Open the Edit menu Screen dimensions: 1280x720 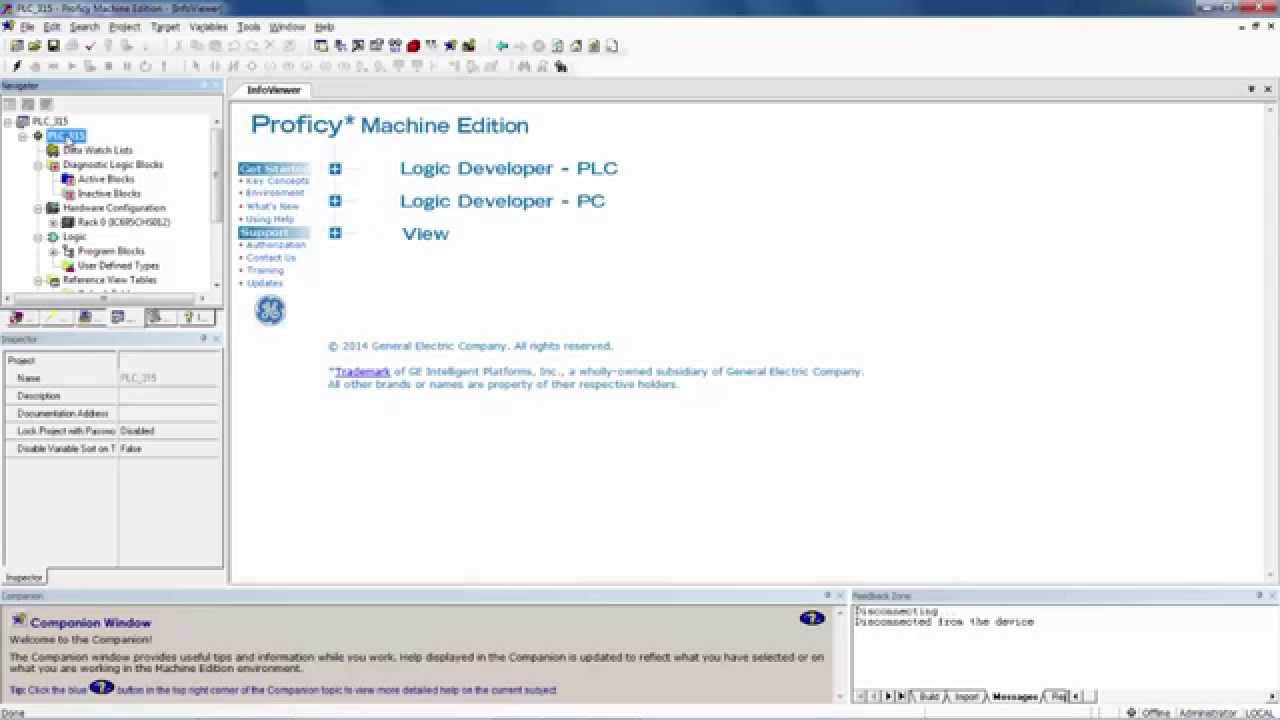pyautogui.click(x=52, y=27)
